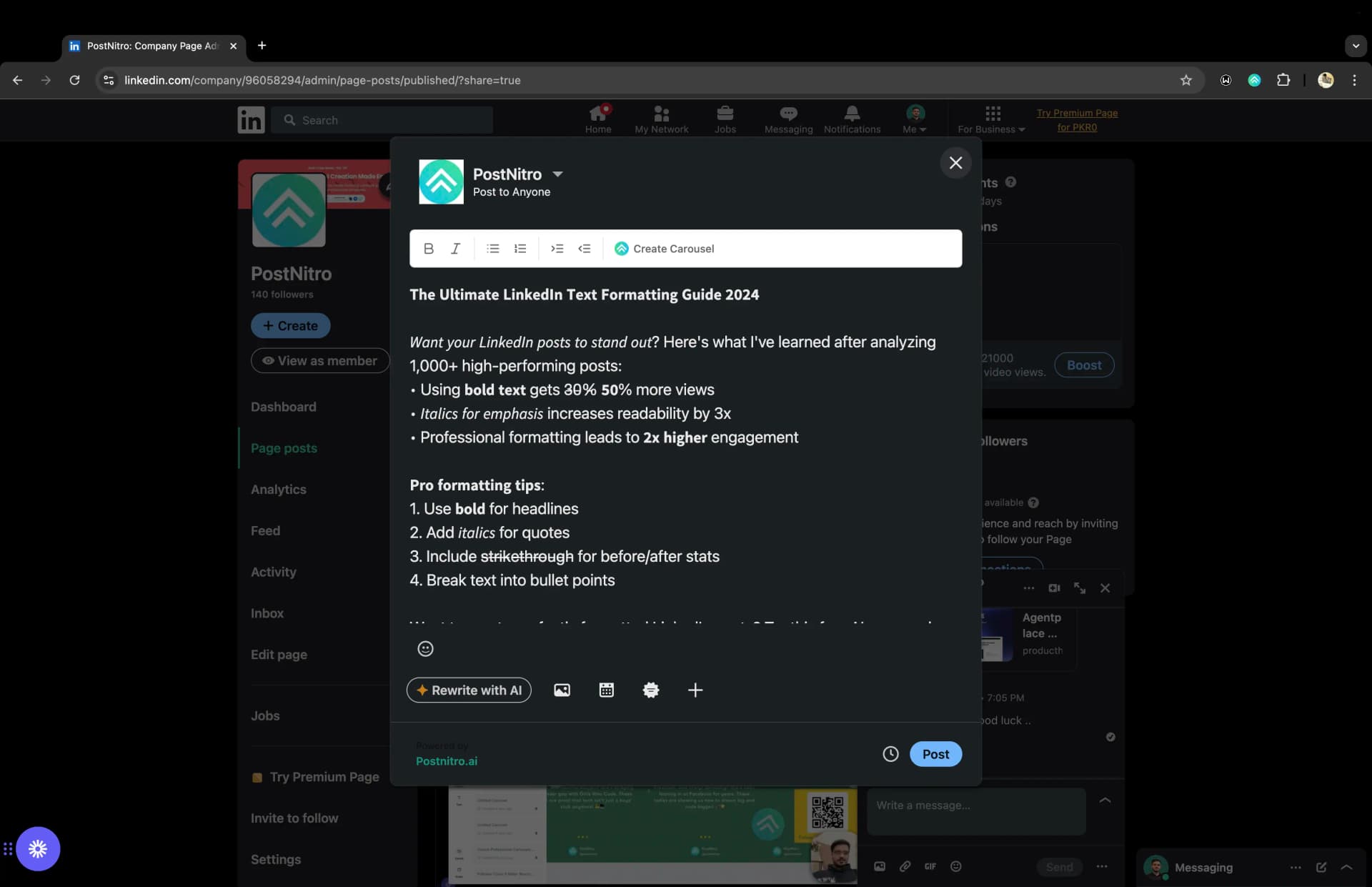Open more post options plus icon
Screen dimensions: 1372x887
coord(695,690)
